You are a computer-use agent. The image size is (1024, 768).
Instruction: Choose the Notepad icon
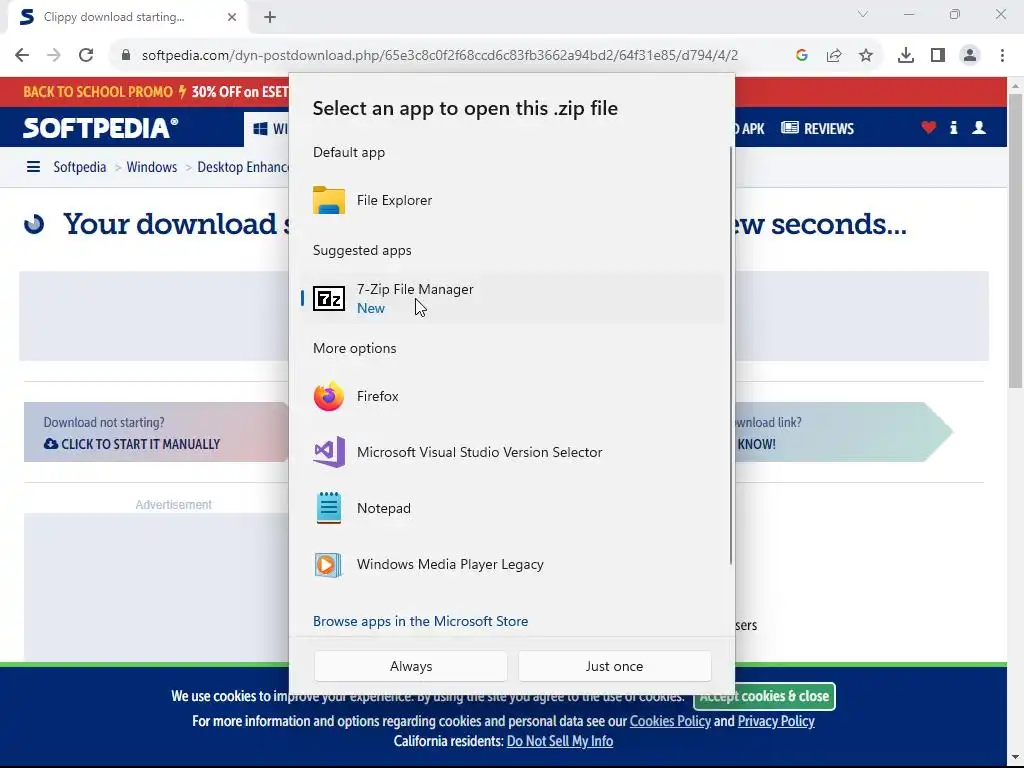click(x=328, y=508)
